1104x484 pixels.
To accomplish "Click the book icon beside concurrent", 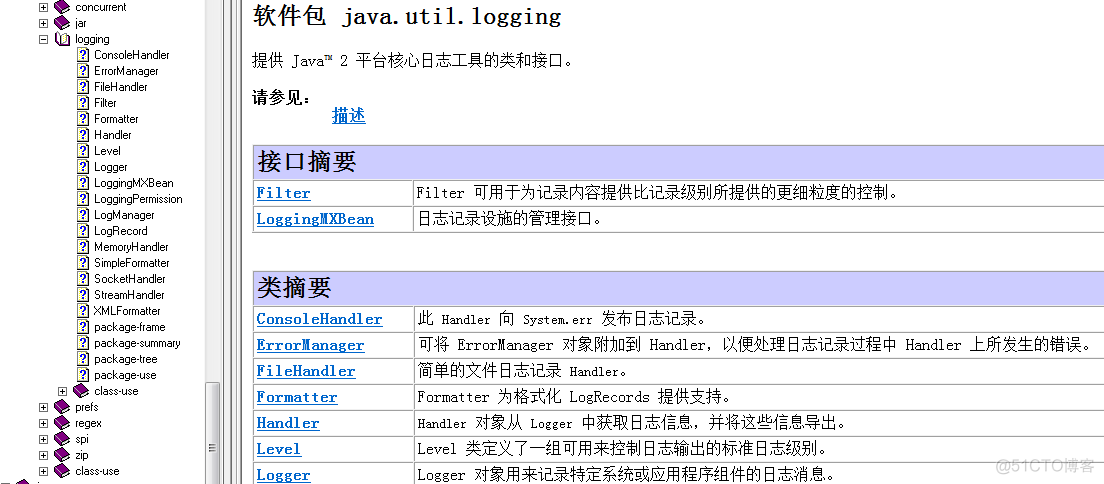I will click(x=62, y=7).
